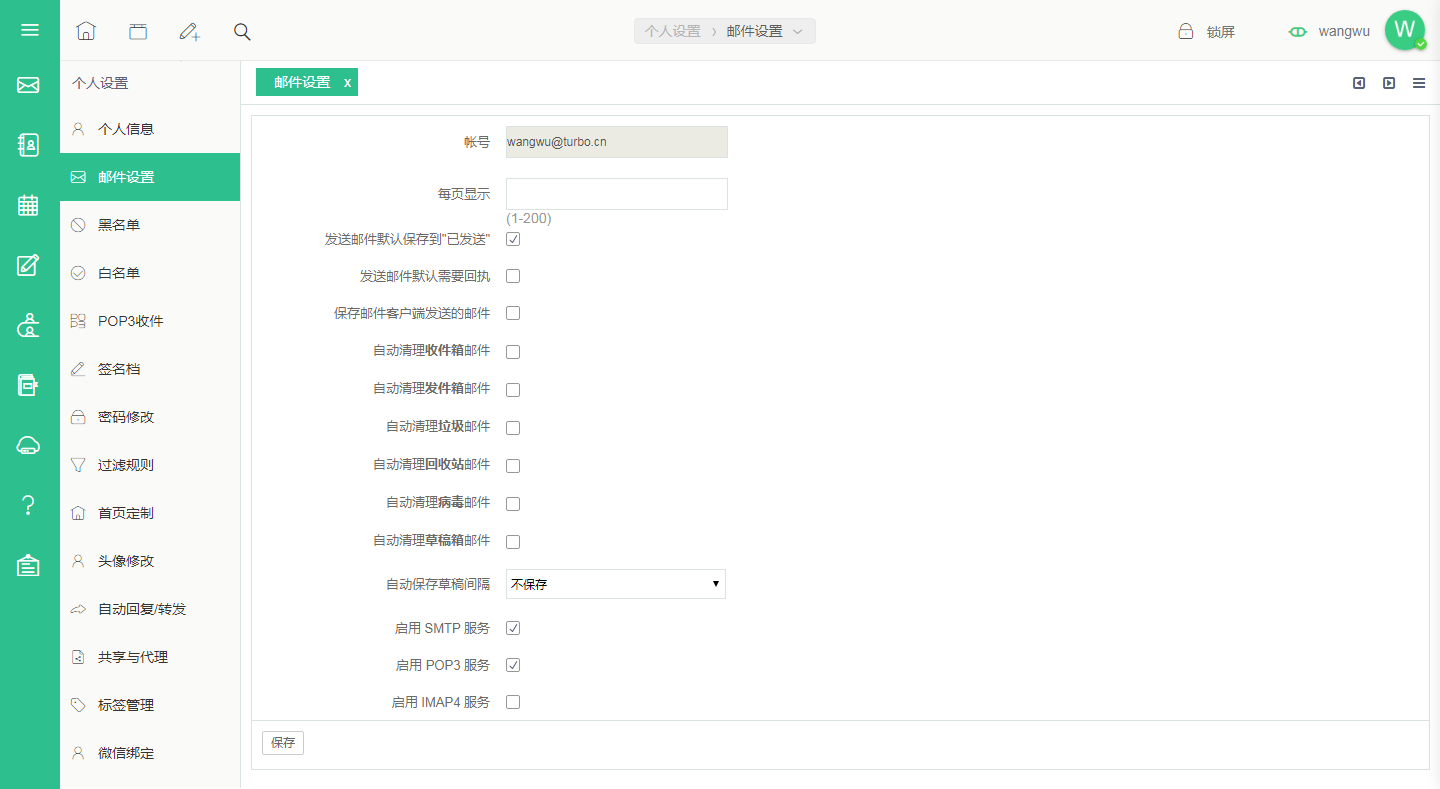Open the help question mark icon
1440x789 pixels.
pyautogui.click(x=28, y=505)
